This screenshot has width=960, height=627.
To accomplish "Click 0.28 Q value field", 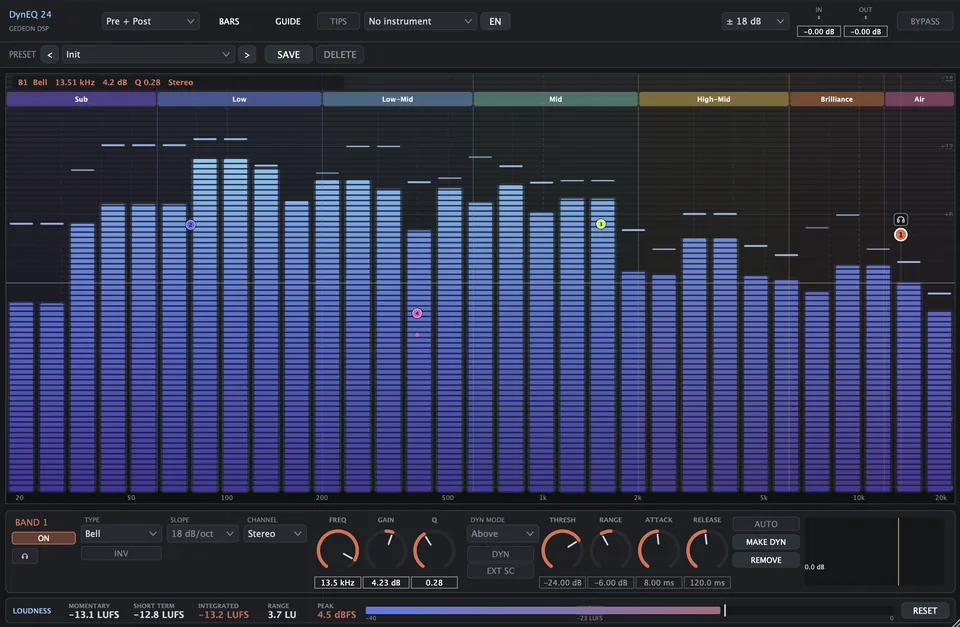I will coord(434,582).
